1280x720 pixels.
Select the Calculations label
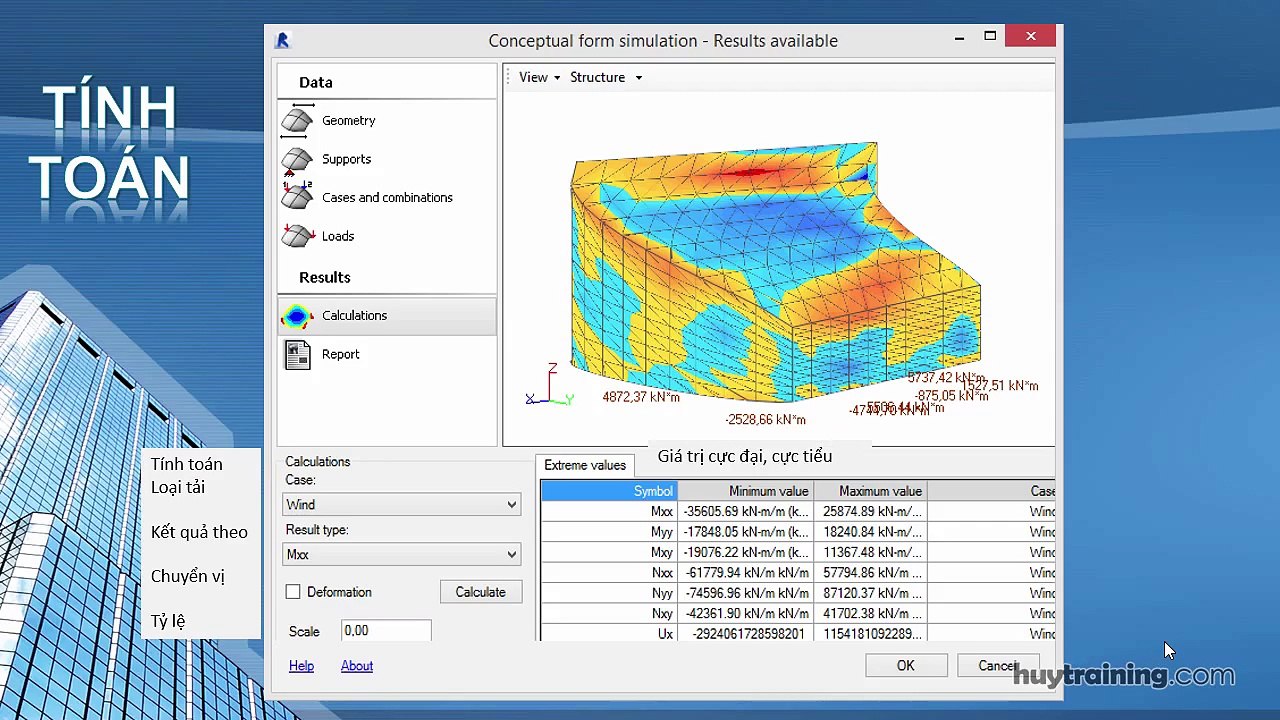[354, 315]
